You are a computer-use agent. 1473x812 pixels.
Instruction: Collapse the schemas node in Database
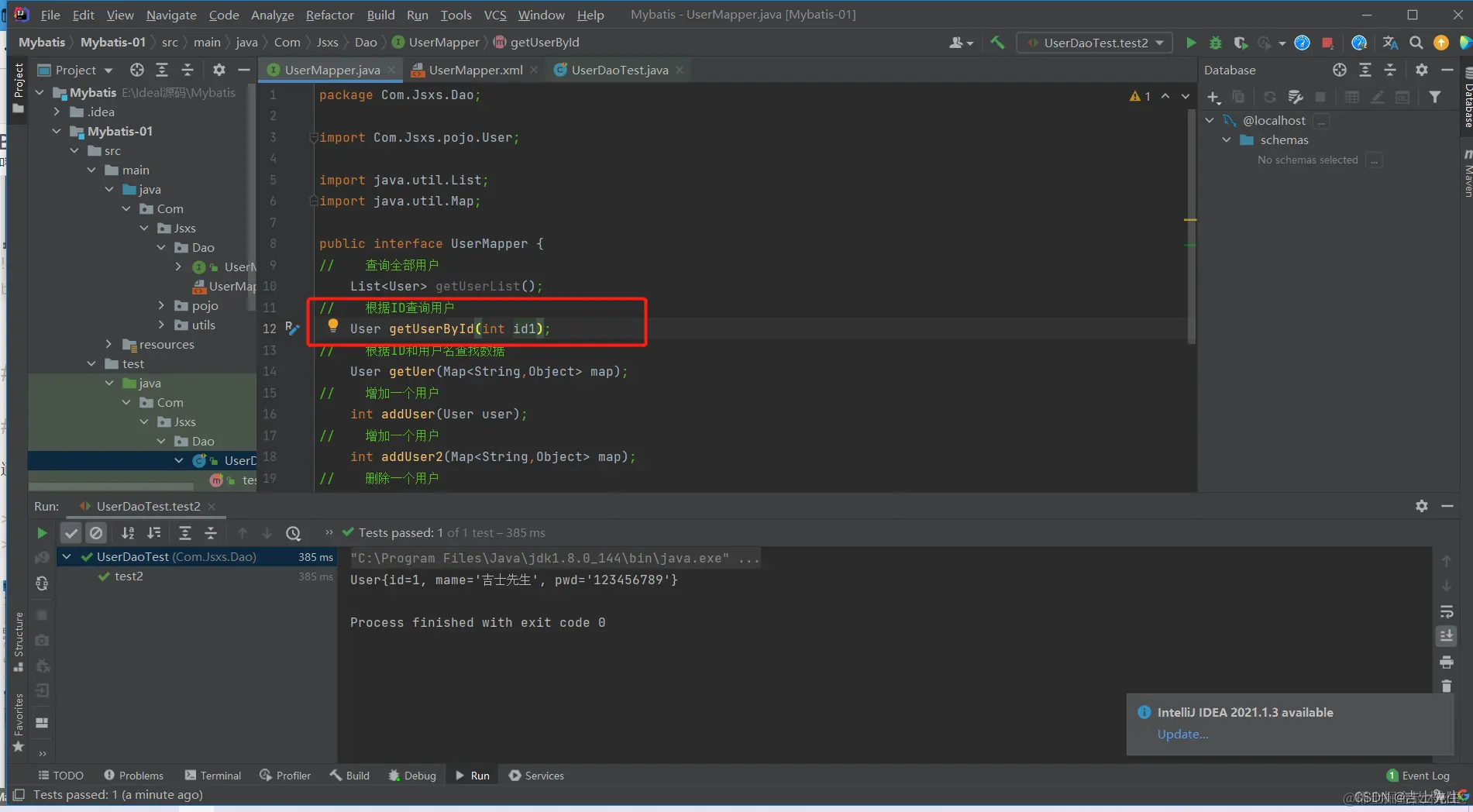point(1227,140)
